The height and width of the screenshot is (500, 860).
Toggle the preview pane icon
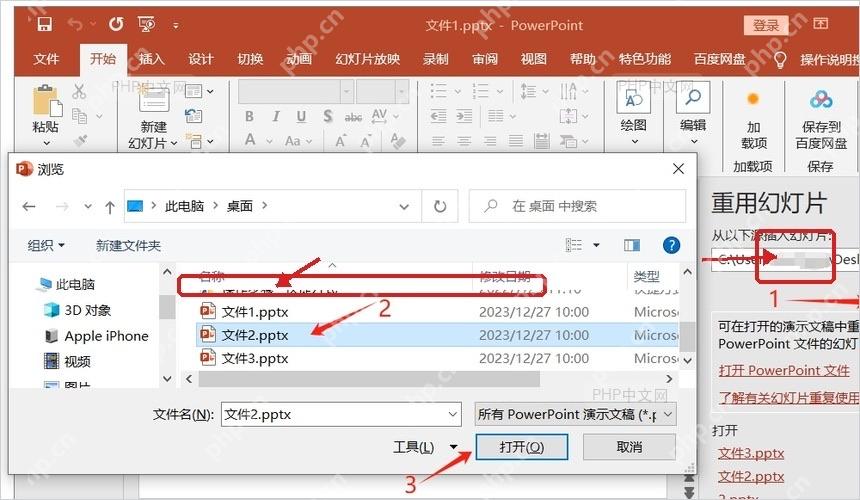pos(632,245)
